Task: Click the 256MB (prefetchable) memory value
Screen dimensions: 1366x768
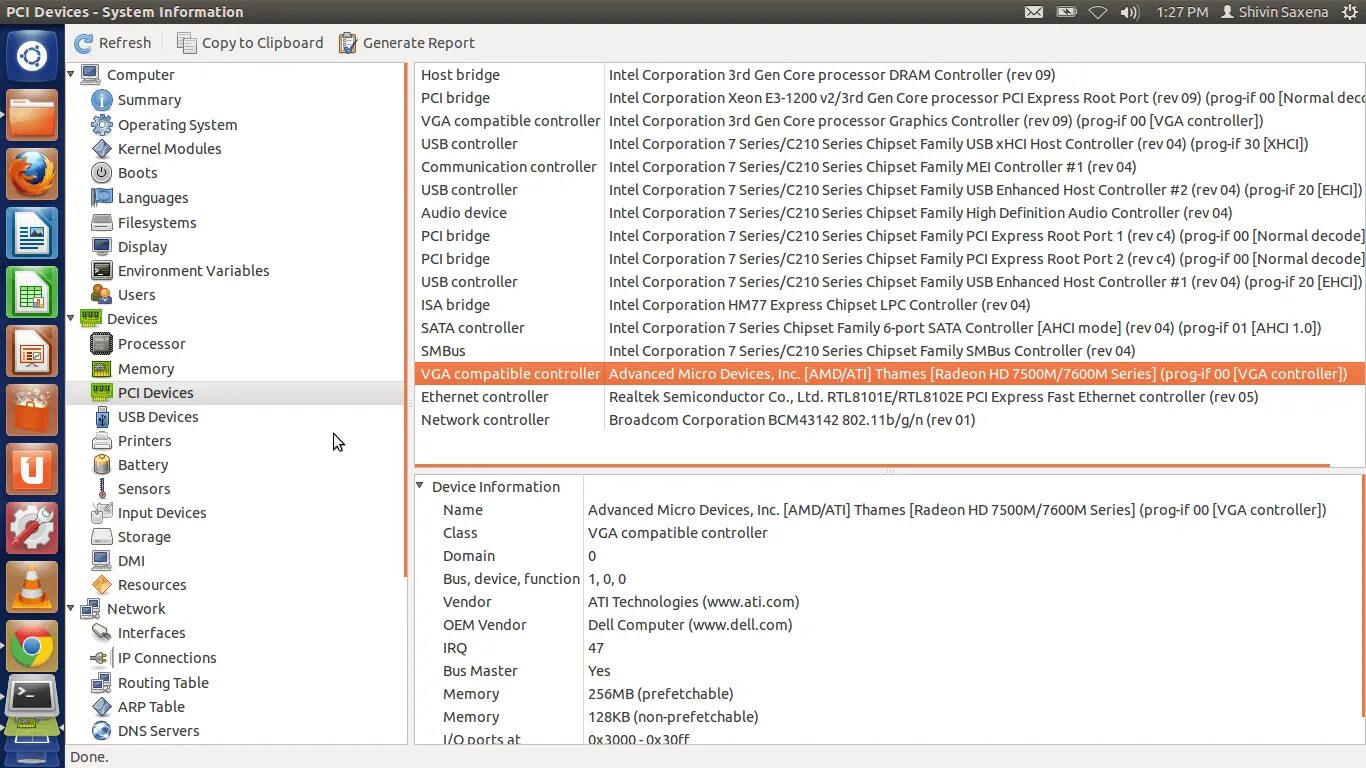Action: [660, 694]
